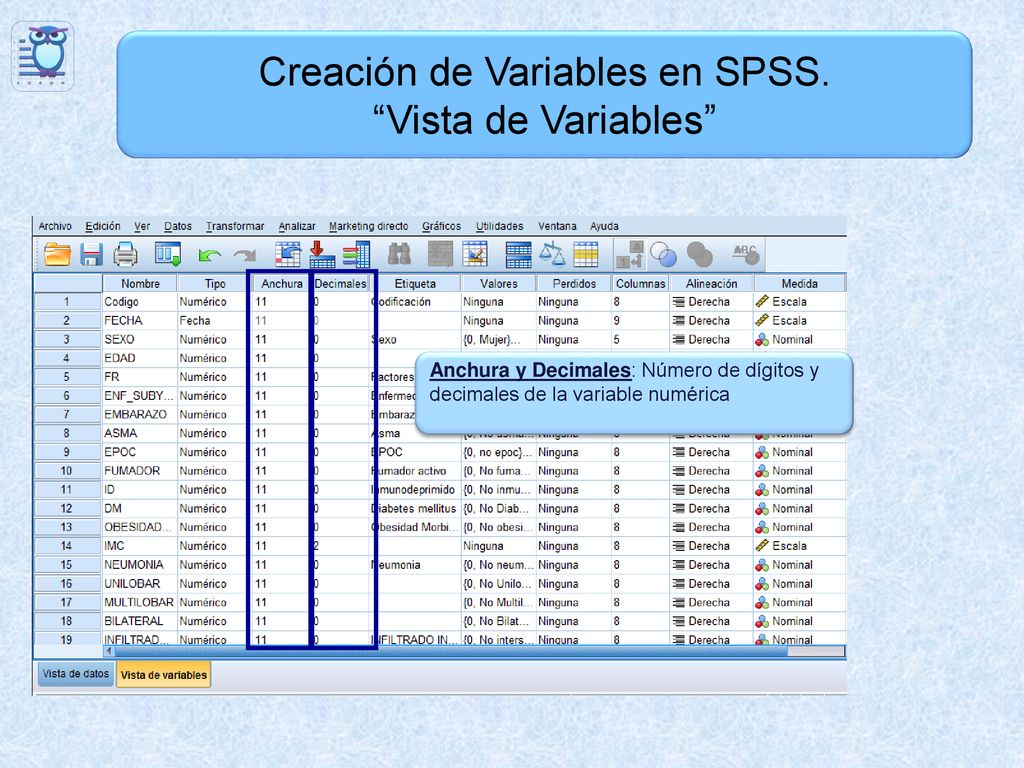
Task: Click the "{0, no epoc}..." values cell
Action: [498, 452]
